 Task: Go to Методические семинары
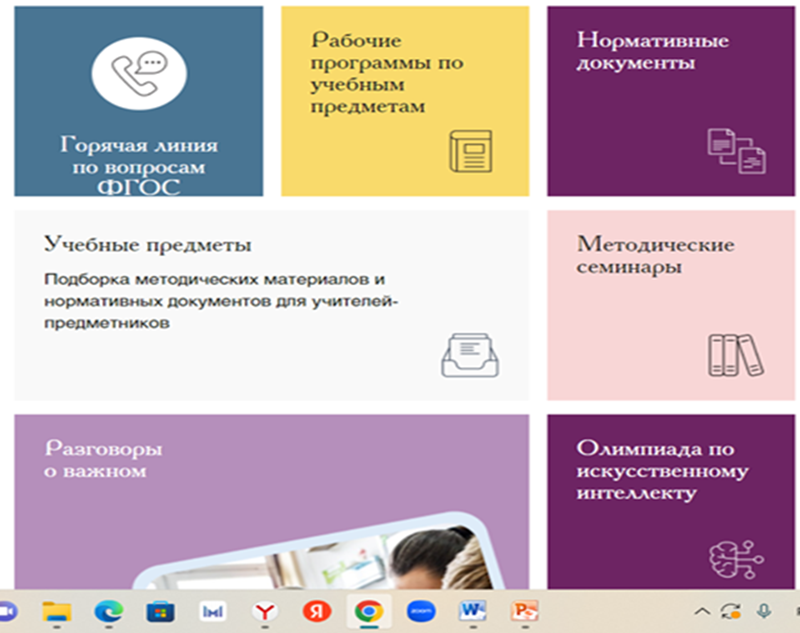[x=655, y=256]
